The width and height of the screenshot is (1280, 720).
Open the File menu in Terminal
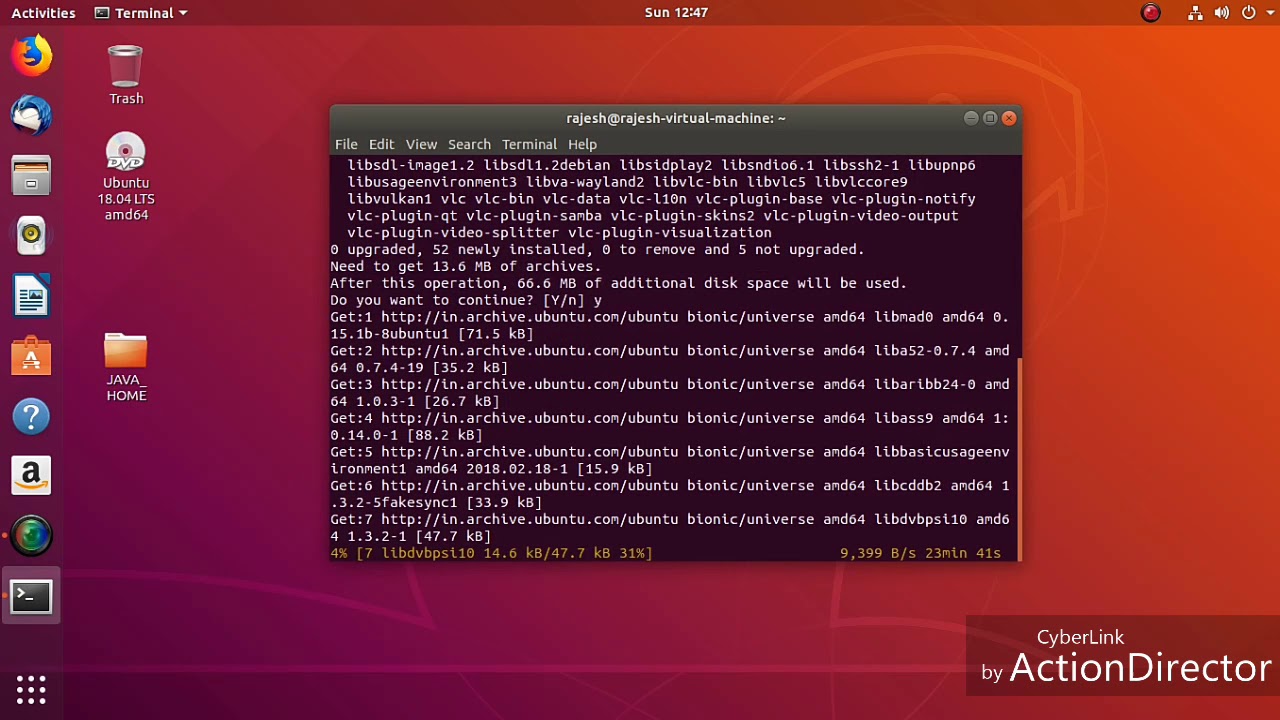(346, 144)
